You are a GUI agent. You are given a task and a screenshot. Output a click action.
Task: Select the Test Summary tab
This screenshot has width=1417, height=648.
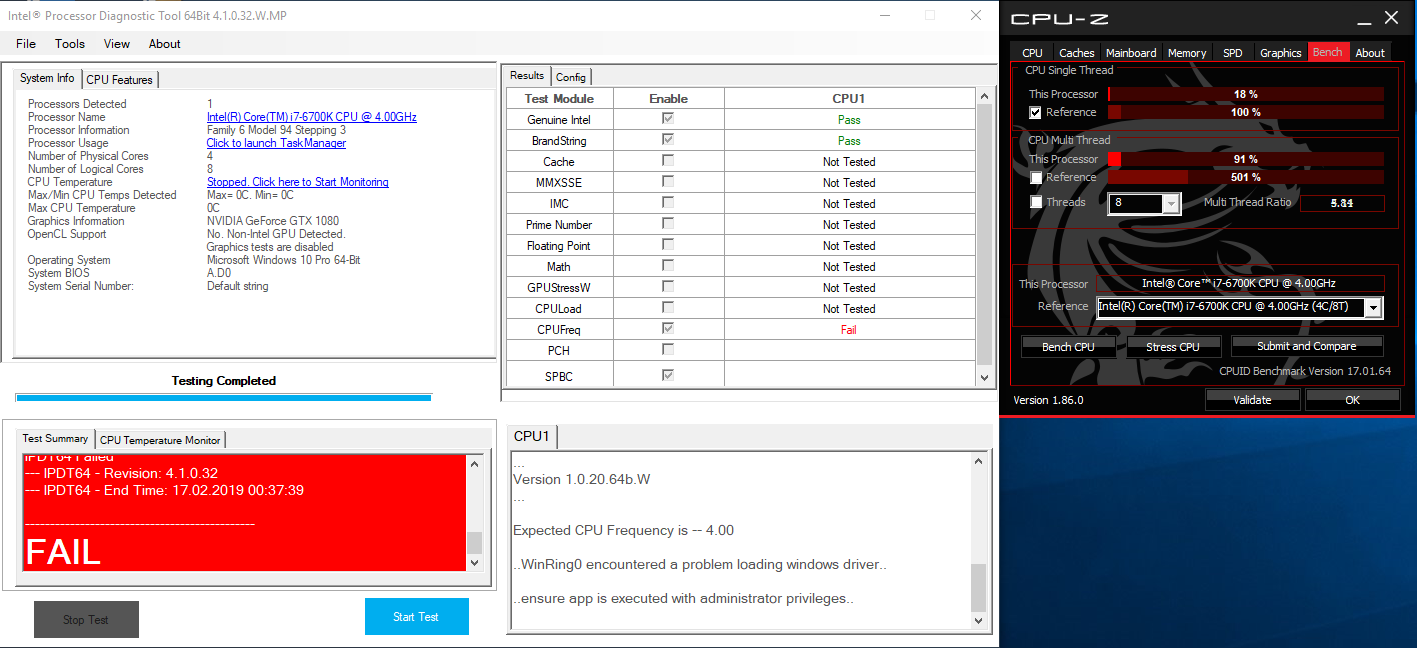(56, 439)
